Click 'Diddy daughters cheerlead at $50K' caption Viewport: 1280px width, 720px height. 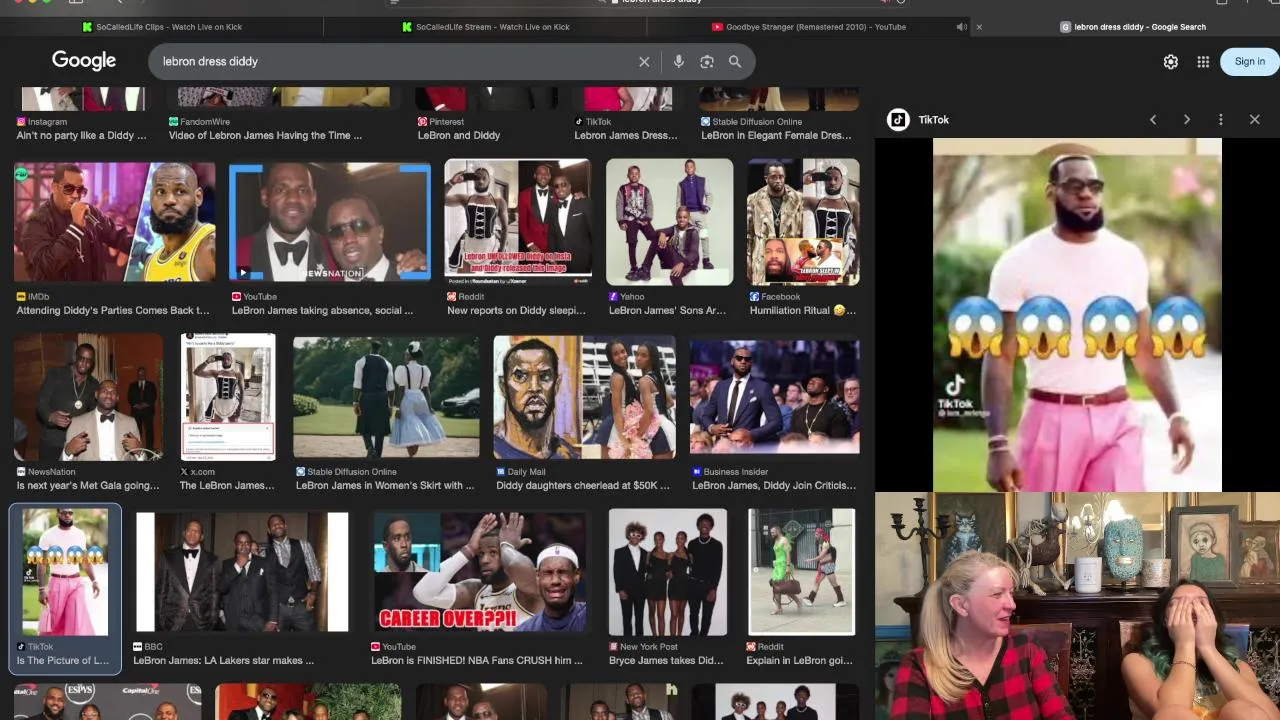click(x=583, y=485)
